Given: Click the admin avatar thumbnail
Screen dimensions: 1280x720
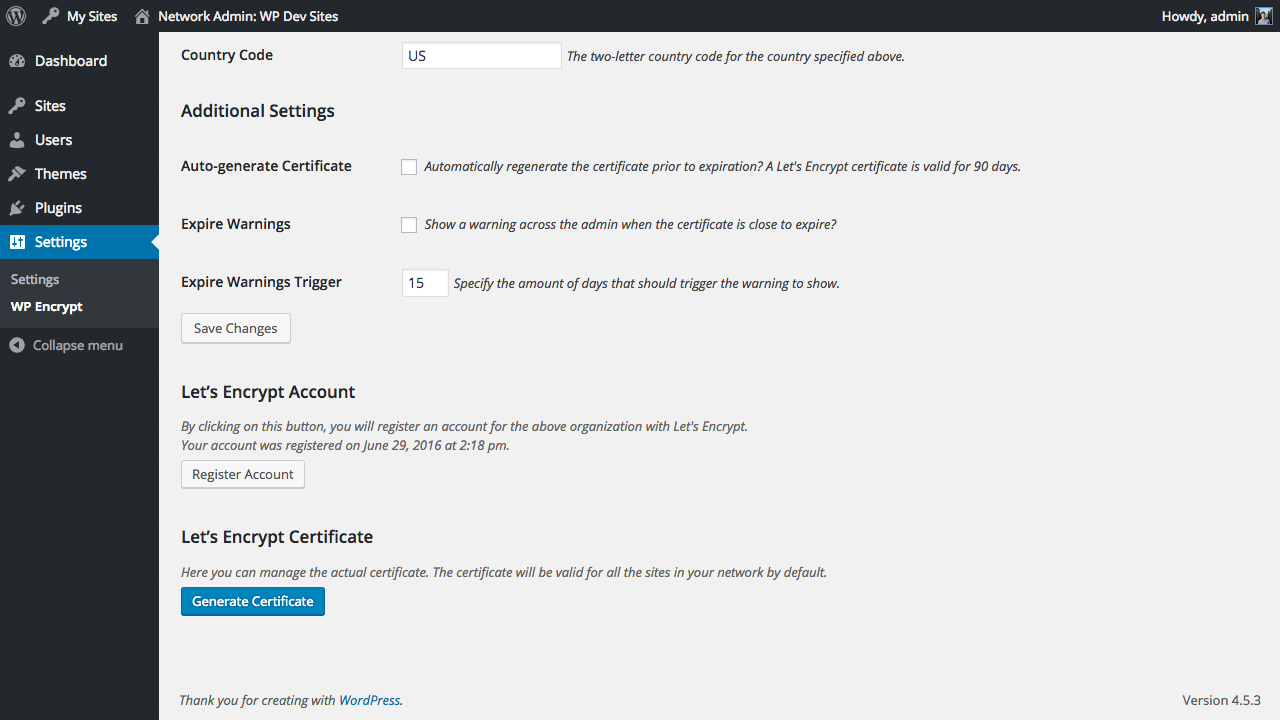Looking at the screenshot, I should click(x=1264, y=16).
